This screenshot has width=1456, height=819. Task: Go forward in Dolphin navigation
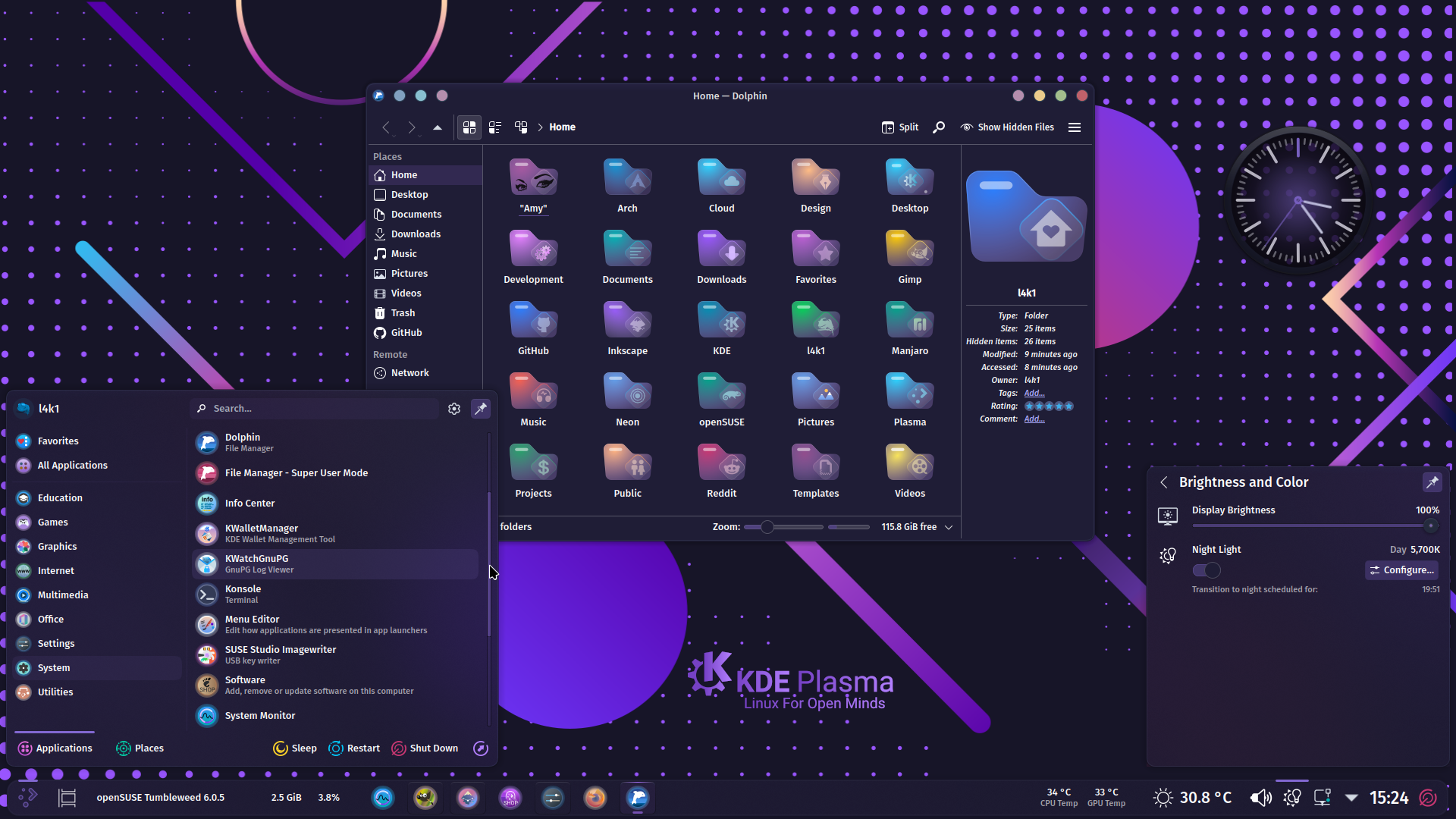(x=412, y=127)
